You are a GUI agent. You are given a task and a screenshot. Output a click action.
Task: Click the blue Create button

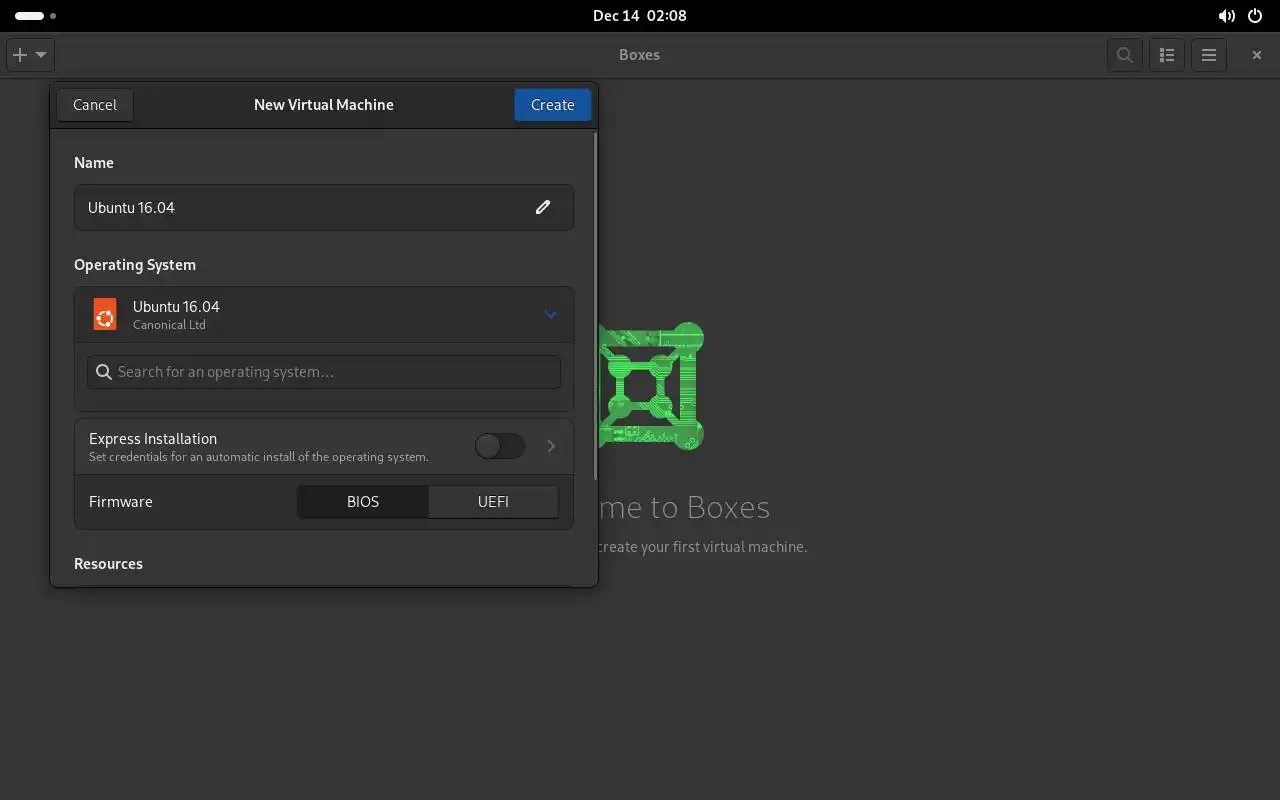tap(553, 105)
